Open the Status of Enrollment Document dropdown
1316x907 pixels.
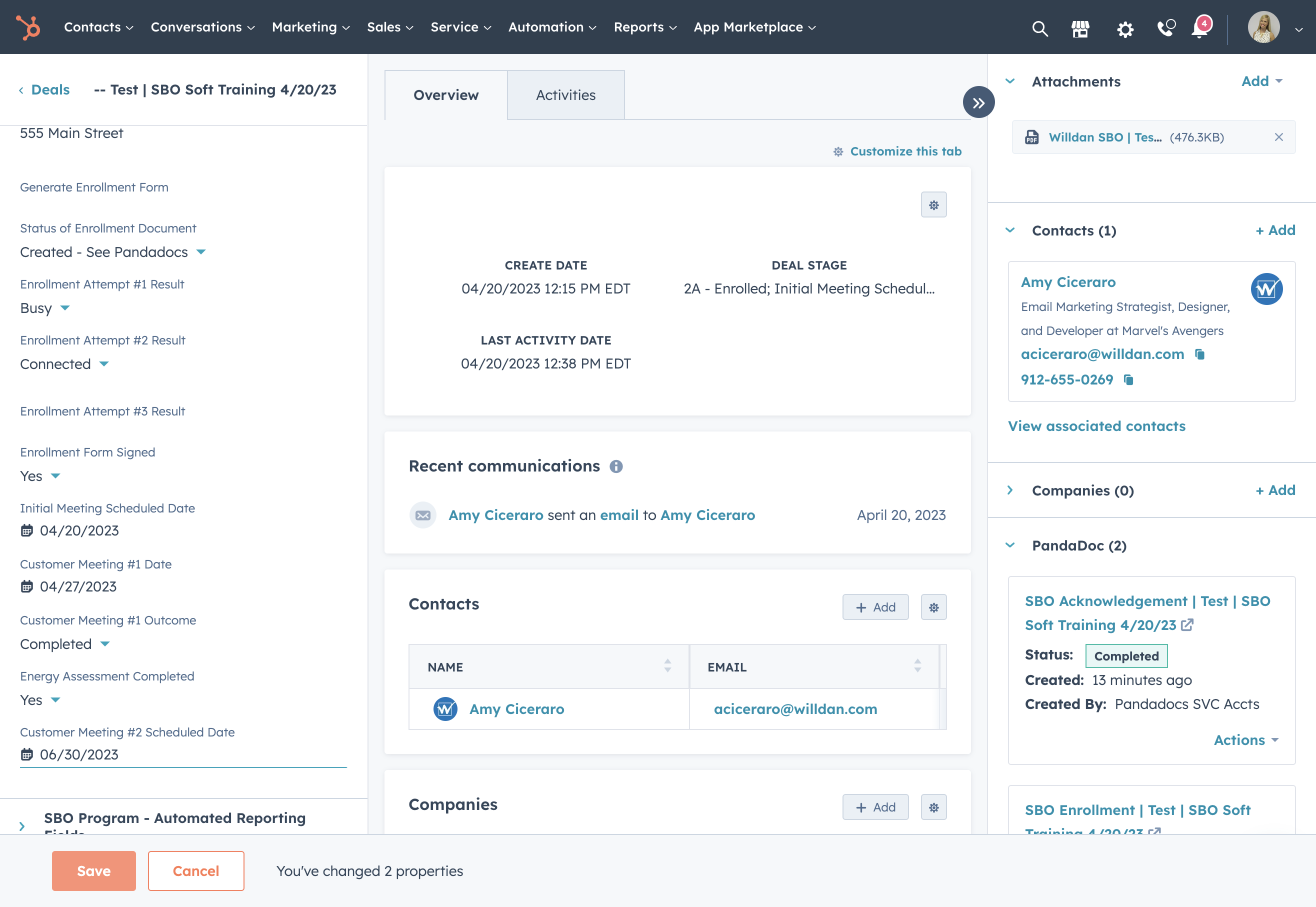(112, 252)
